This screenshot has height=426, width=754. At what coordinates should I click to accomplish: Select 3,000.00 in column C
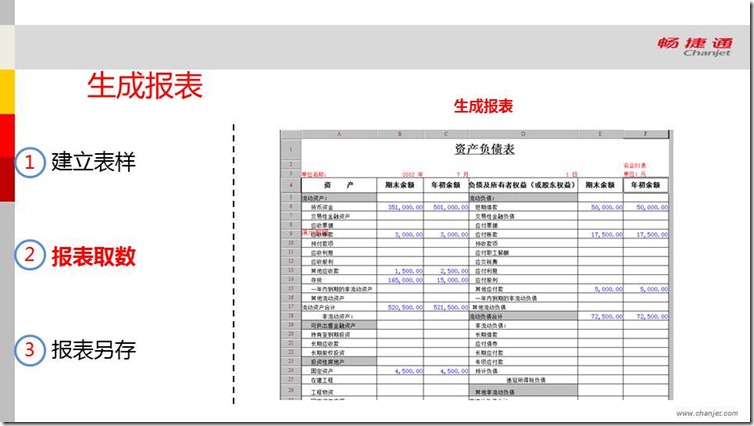click(x=446, y=234)
